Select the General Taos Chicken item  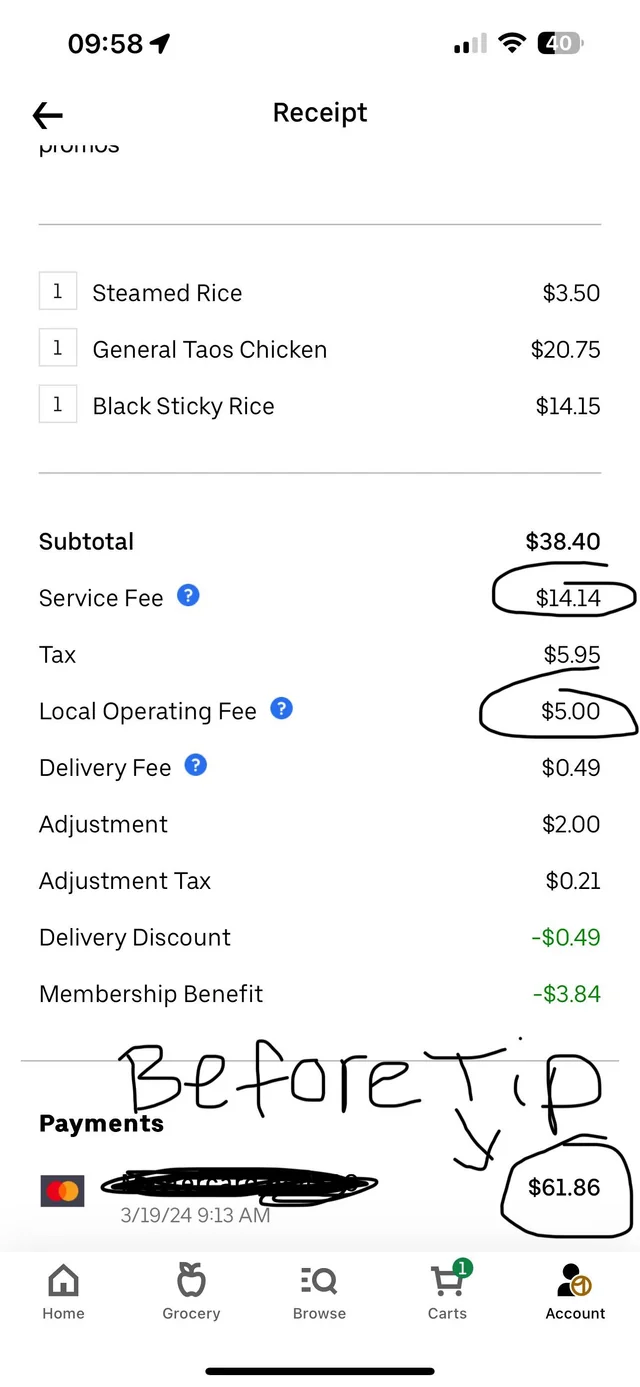[x=210, y=350]
